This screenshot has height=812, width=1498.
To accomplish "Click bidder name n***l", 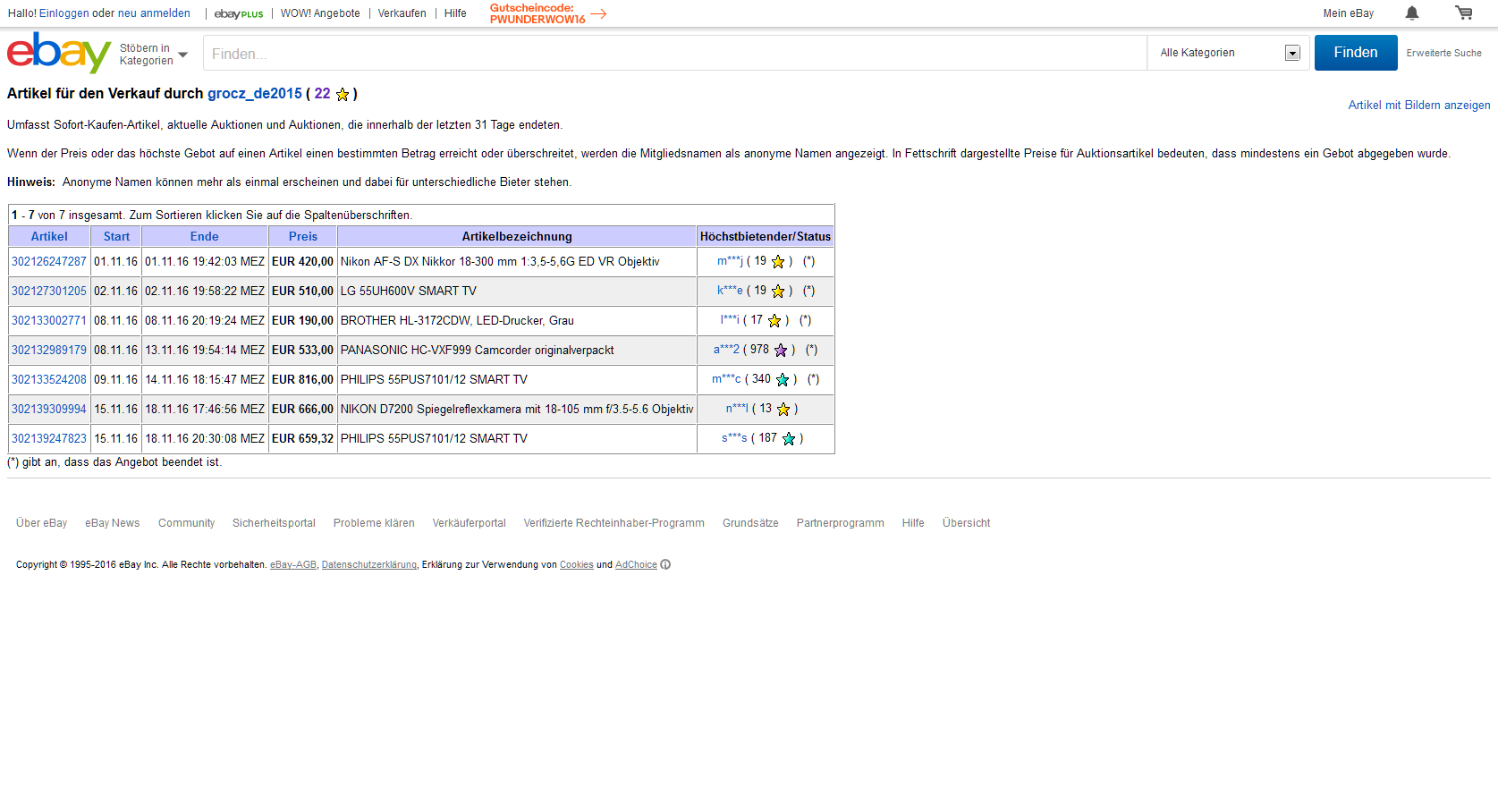I will pos(737,409).
